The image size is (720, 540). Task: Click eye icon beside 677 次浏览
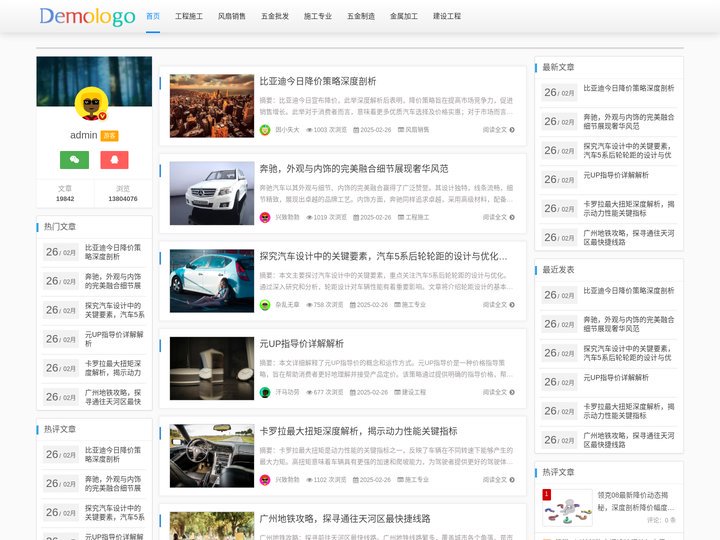tap(309, 392)
